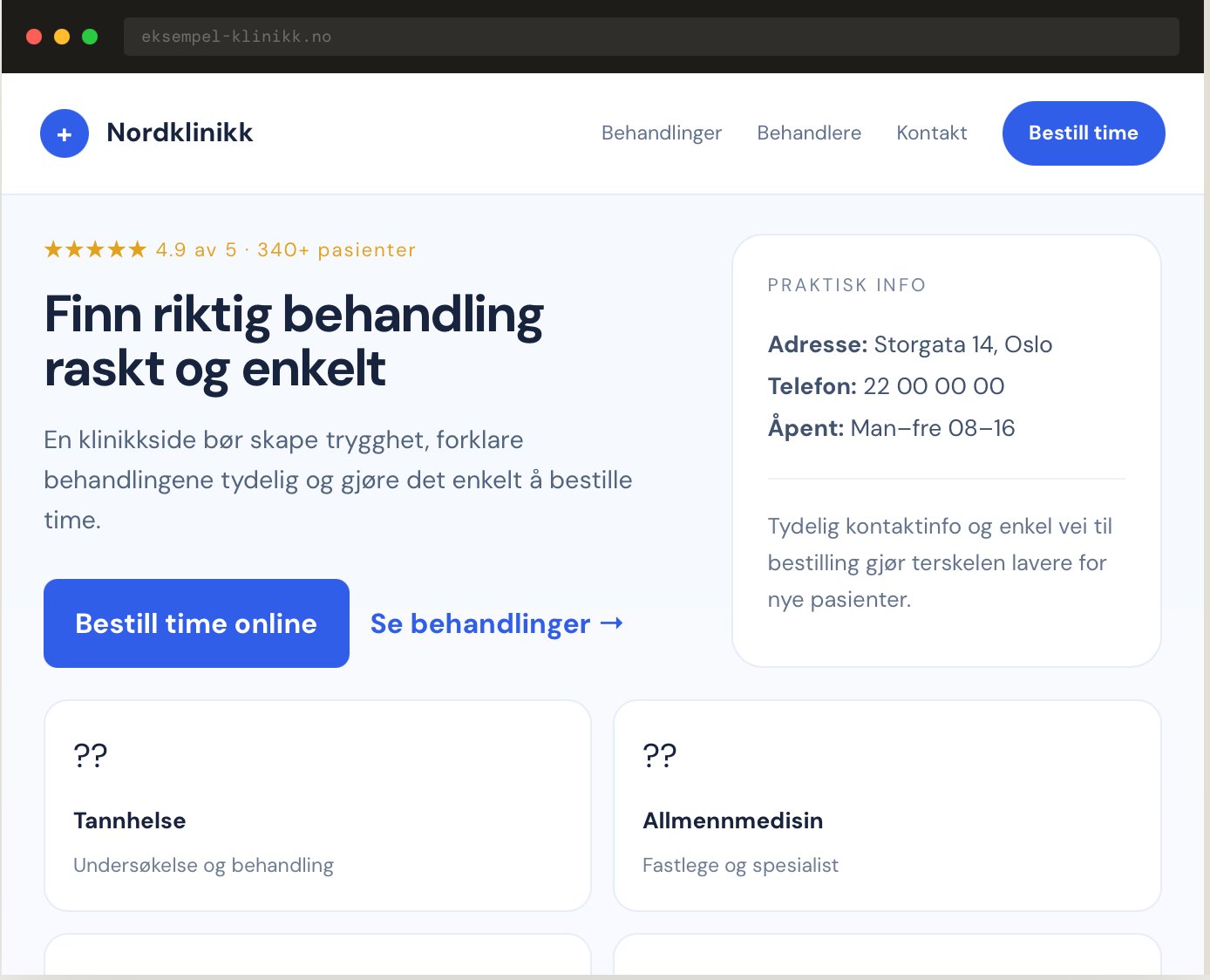Image resolution: width=1210 pixels, height=980 pixels.
Task: Click the header Bestill time button
Action: [x=1084, y=133]
